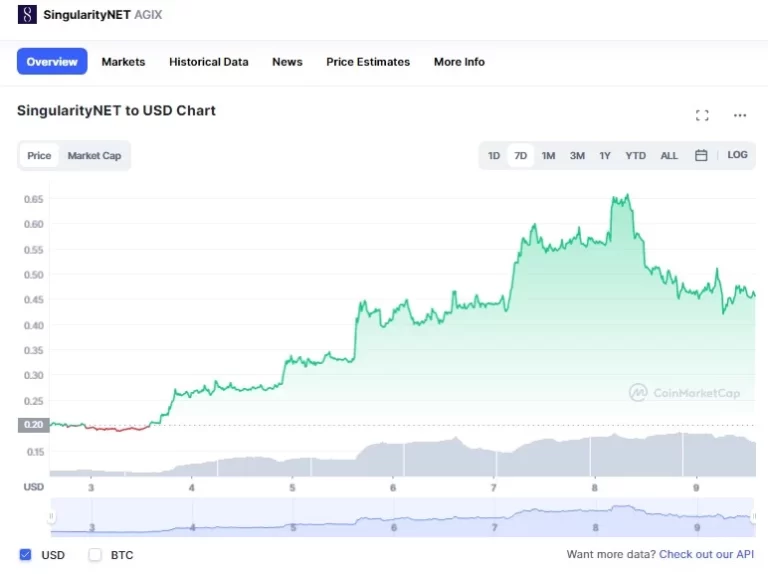The width and height of the screenshot is (768, 574).
Task: Open the Historical Data tab
Action: pyautogui.click(x=209, y=62)
